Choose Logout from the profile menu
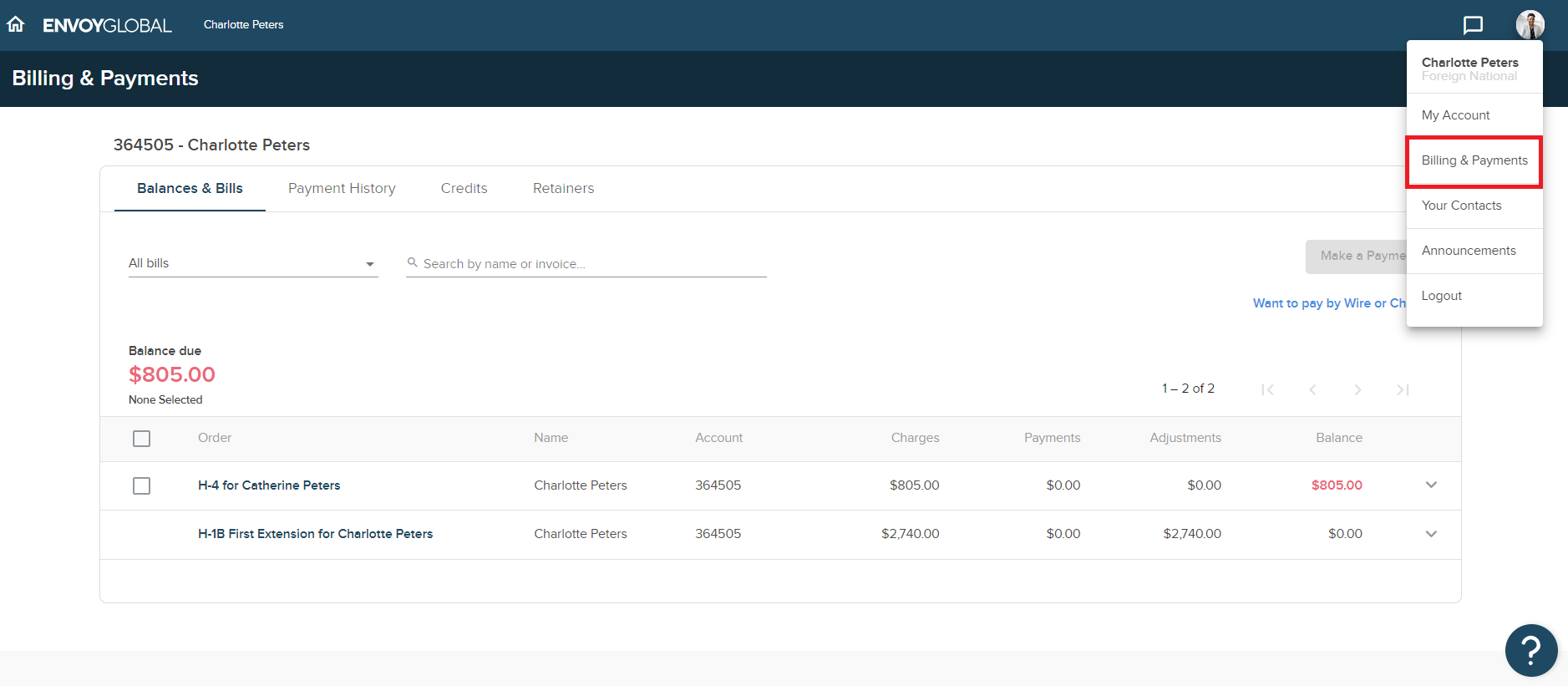1568x686 pixels. (x=1441, y=296)
